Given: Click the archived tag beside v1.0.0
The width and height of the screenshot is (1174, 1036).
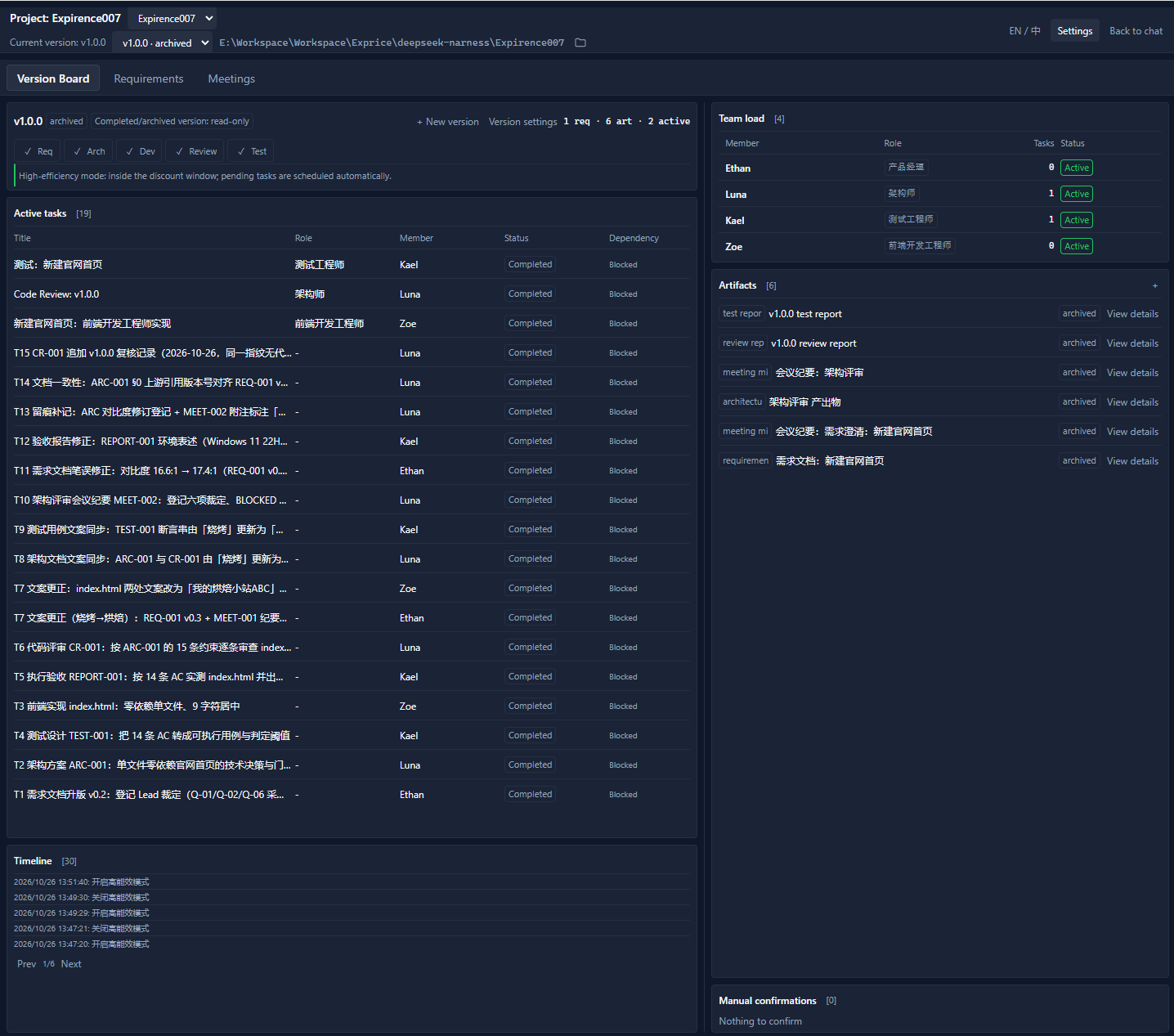Looking at the screenshot, I should [x=66, y=121].
